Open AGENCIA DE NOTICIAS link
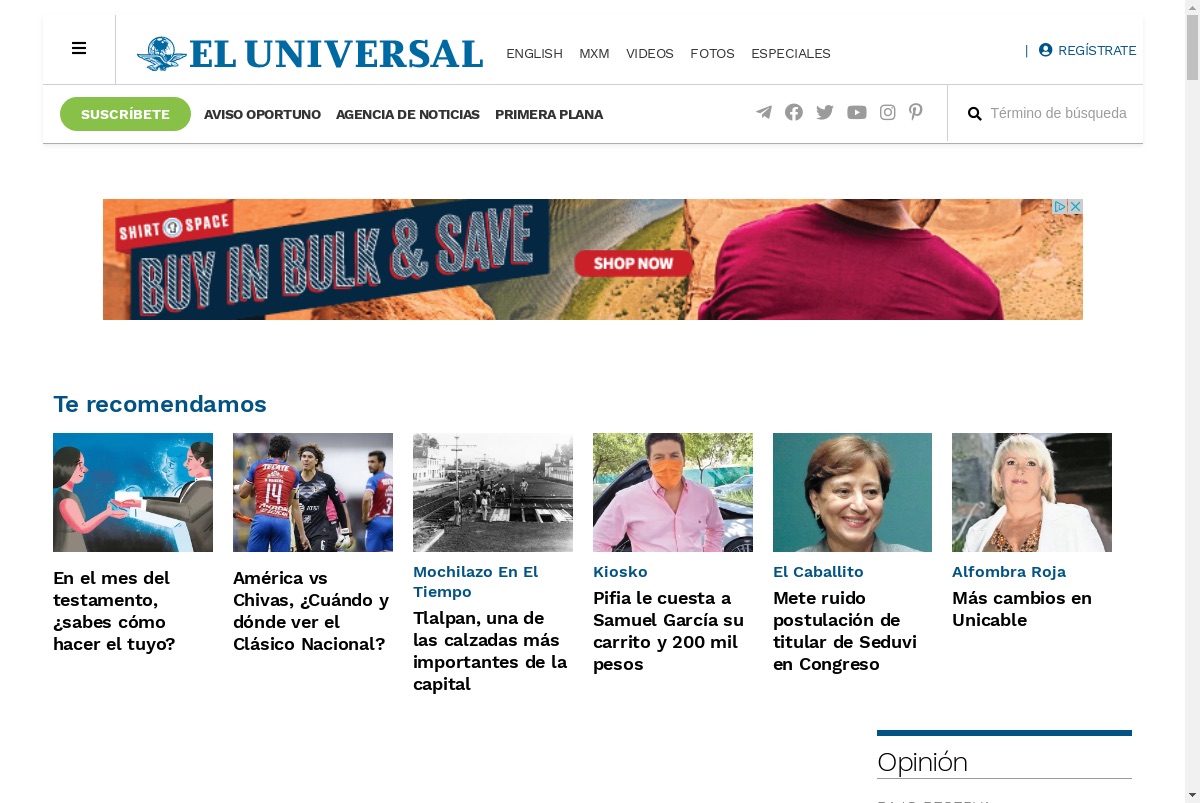This screenshot has height=803, width=1200. [x=408, y=114]
